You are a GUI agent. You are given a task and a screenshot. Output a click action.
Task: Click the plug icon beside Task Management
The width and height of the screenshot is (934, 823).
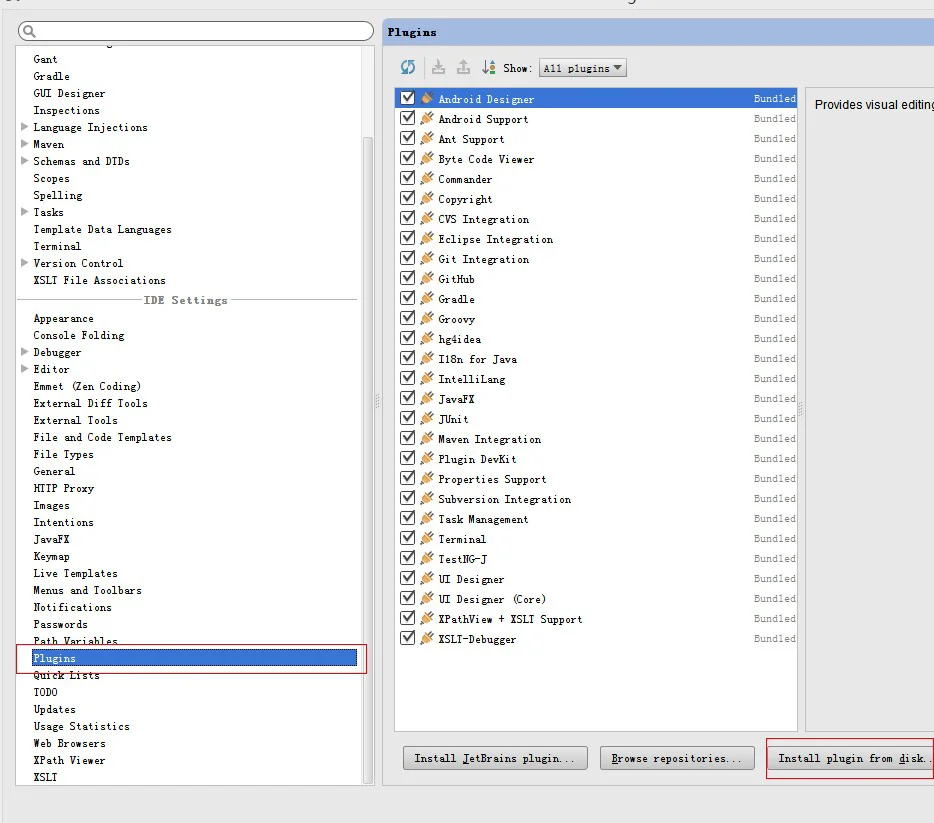(427, 519)
